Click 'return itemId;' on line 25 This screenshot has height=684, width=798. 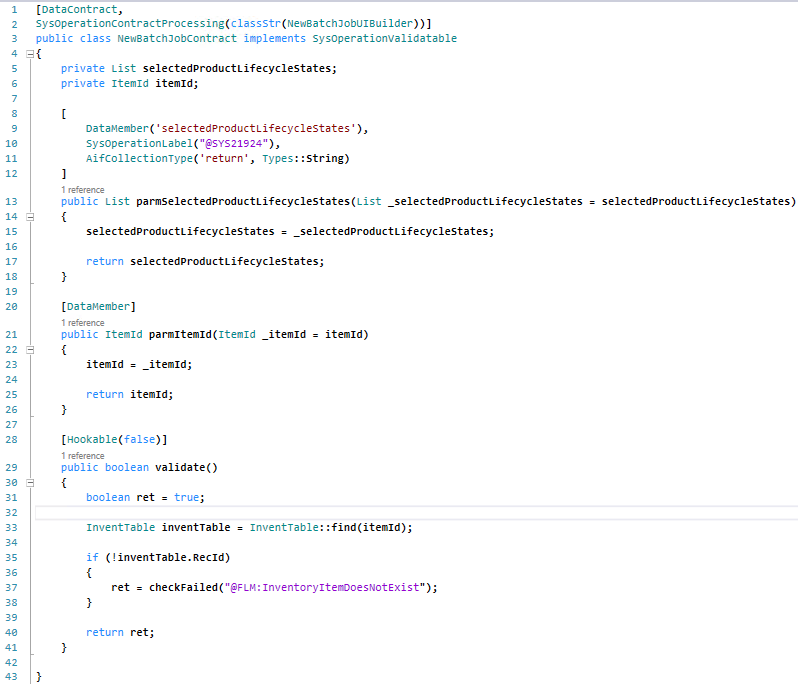(x=130, y=394)
